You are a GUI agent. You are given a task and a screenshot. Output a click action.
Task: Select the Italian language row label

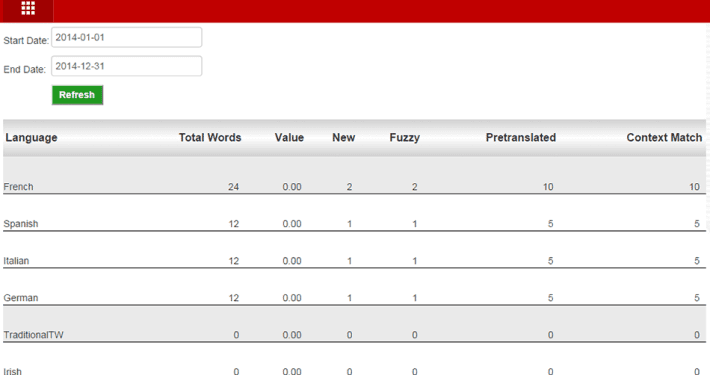(16, 261)
